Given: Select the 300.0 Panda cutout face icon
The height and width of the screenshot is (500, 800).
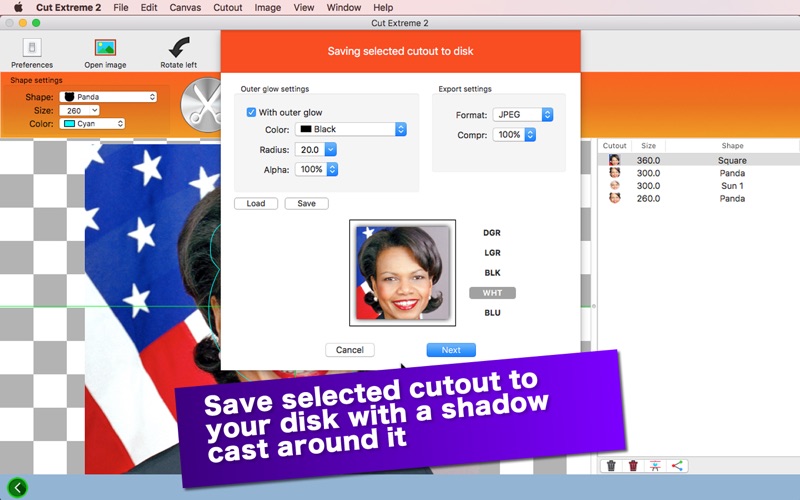Looking at the screenshot, I should click(x=614, y=173).
